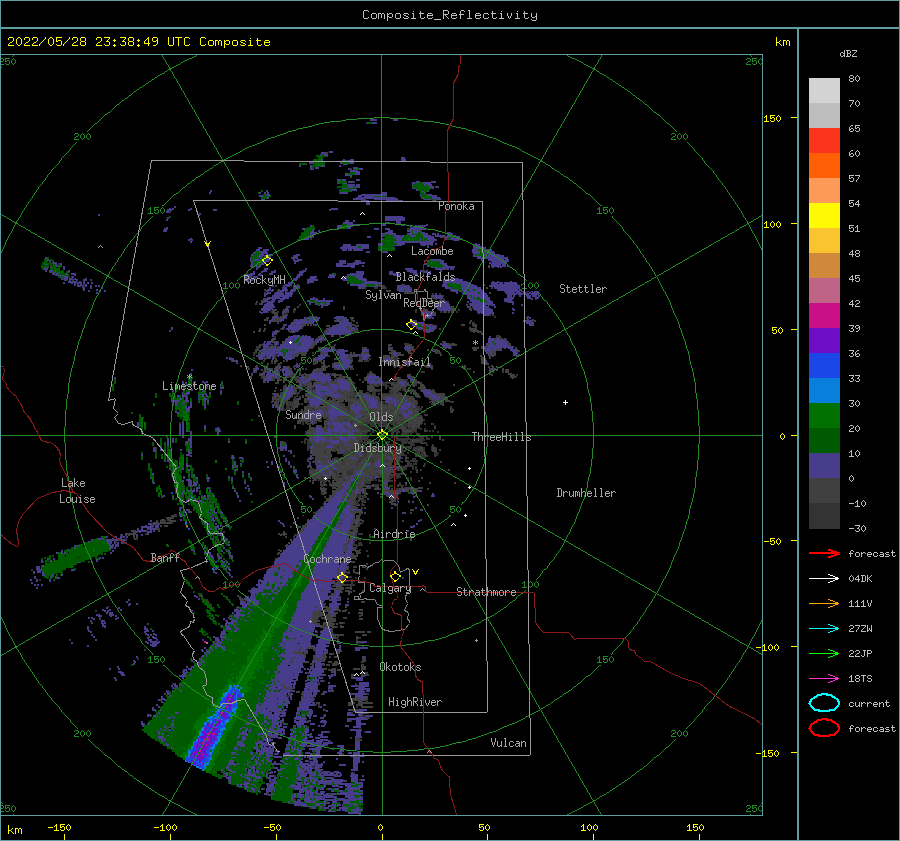Click the red forecast arrow legend icon

pos(824,553)
